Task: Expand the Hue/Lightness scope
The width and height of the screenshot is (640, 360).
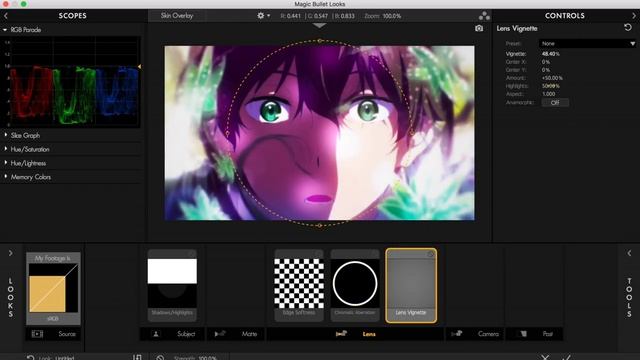Action: click(x=6, y=163)
